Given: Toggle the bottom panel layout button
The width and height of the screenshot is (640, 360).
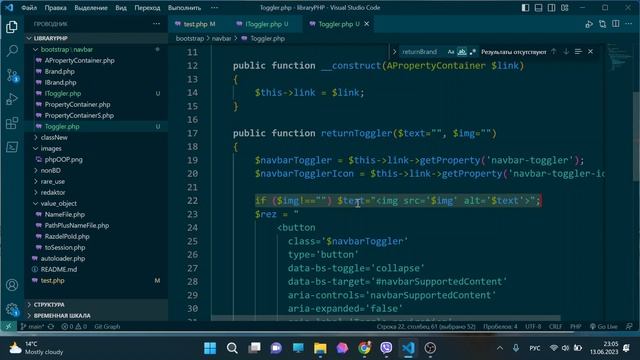Looking at the screenshot, I should coord(538,8).
